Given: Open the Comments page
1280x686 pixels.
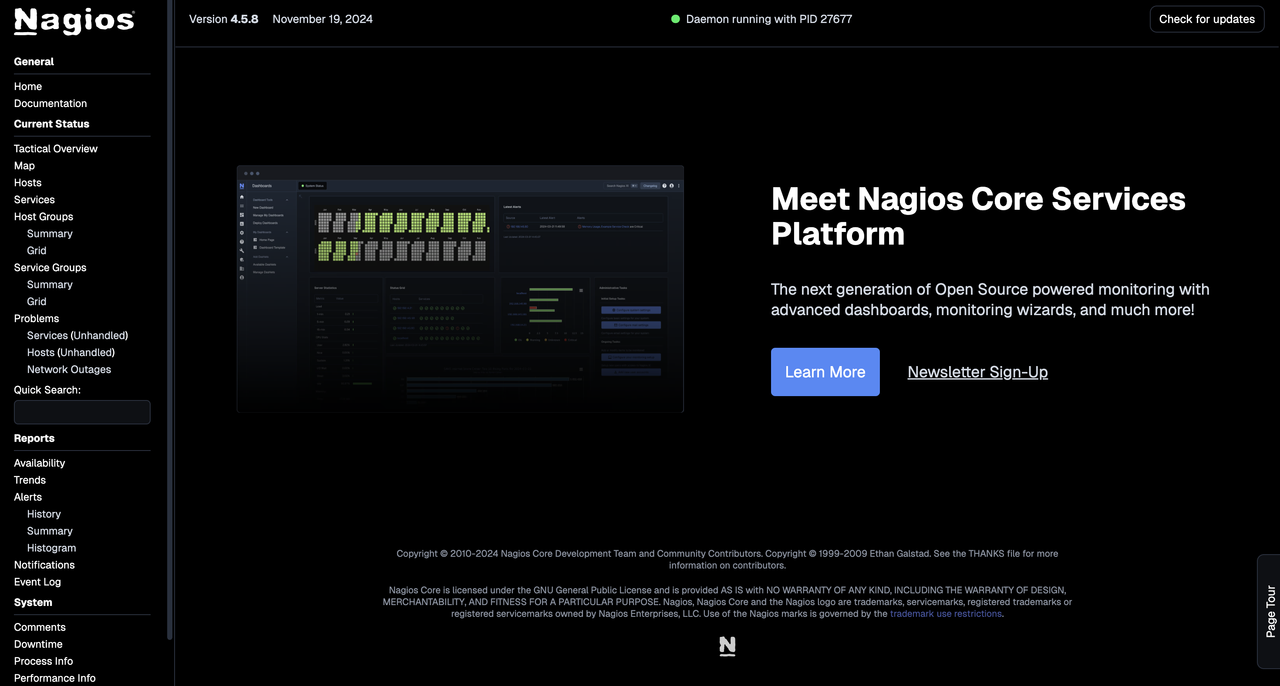Looking at the screenshot, I should tap(40, 627).
